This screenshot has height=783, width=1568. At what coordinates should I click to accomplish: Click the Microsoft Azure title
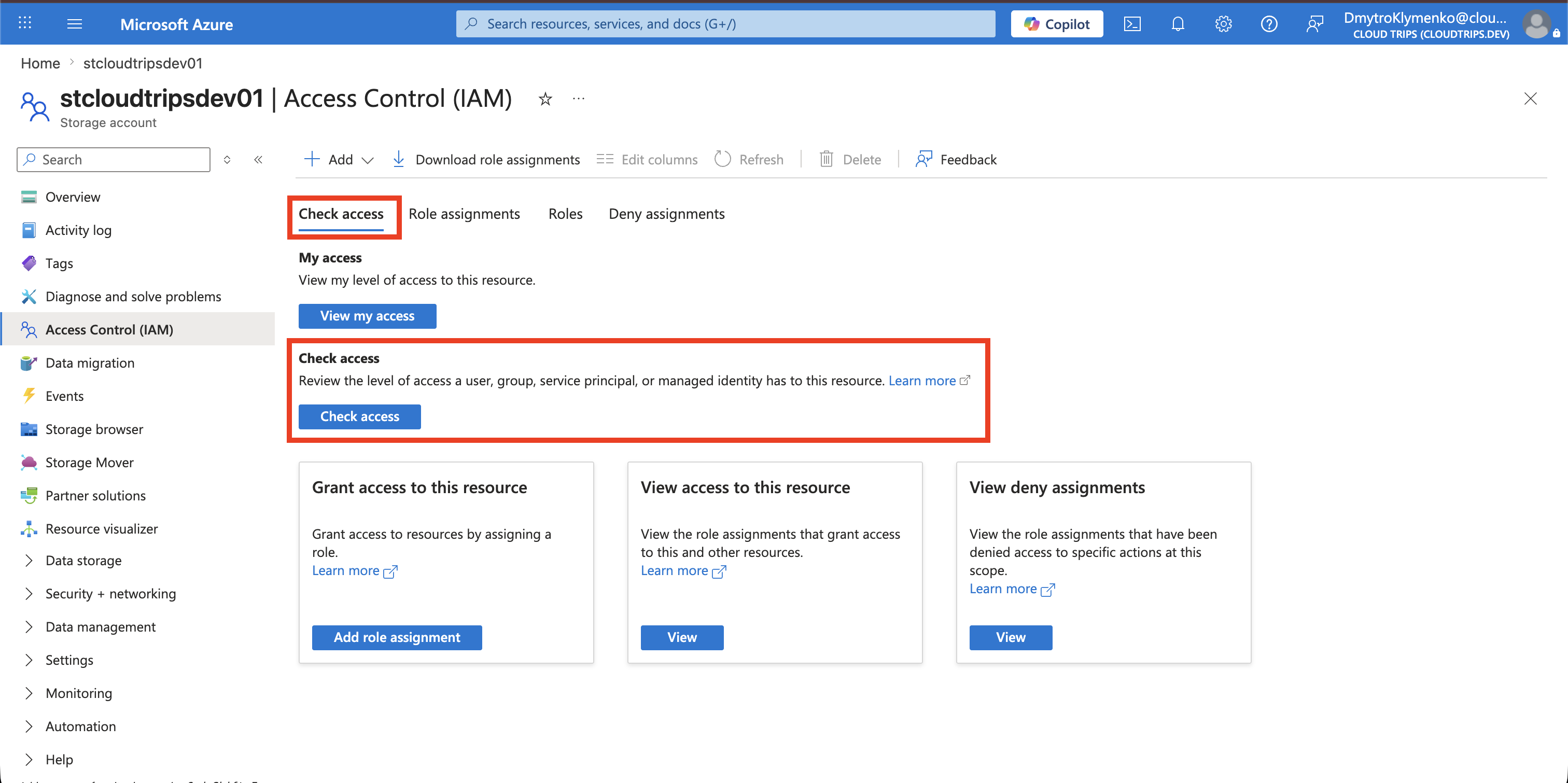176,24
